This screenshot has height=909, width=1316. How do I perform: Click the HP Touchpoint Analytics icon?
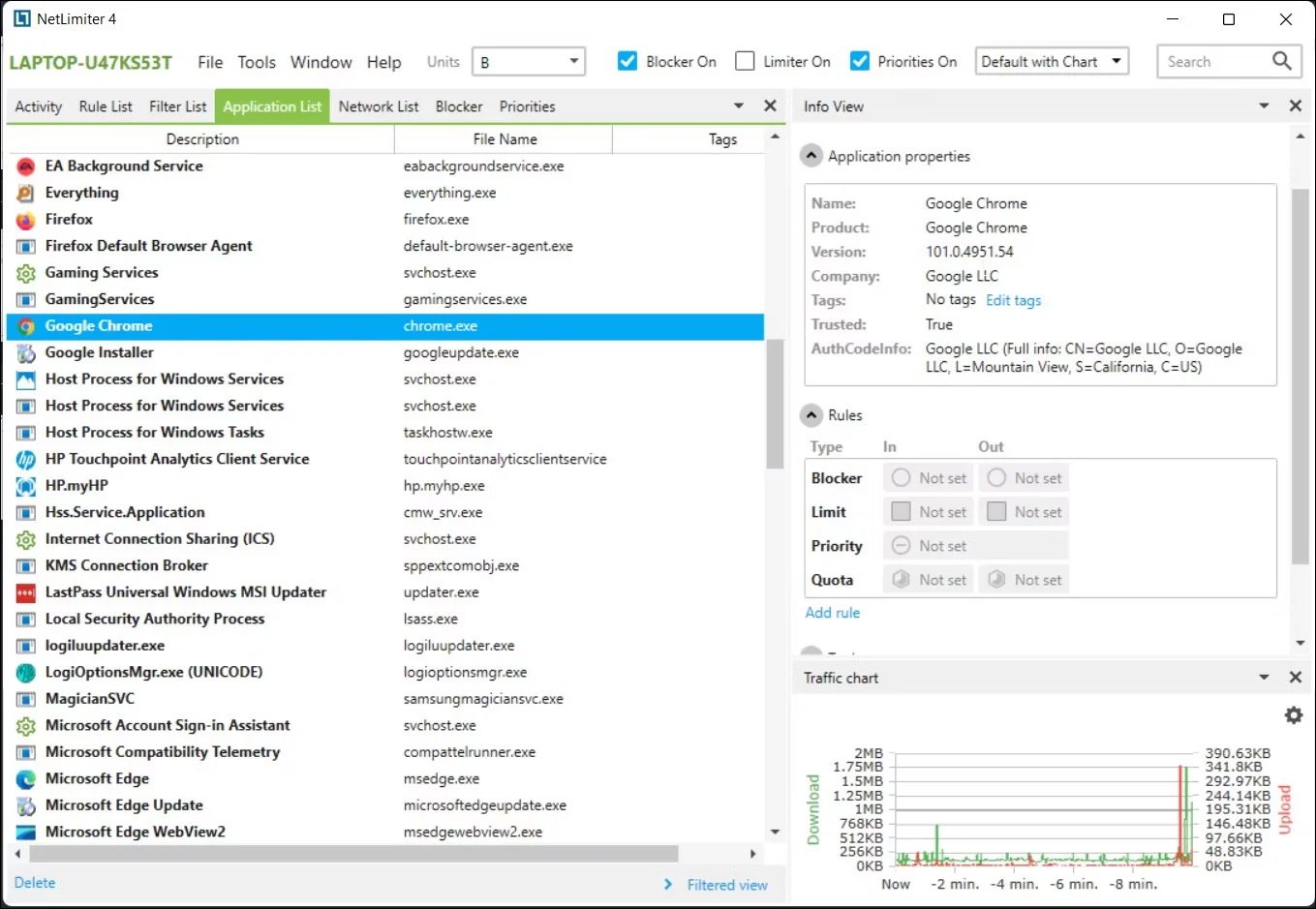(x=26, y=459)
